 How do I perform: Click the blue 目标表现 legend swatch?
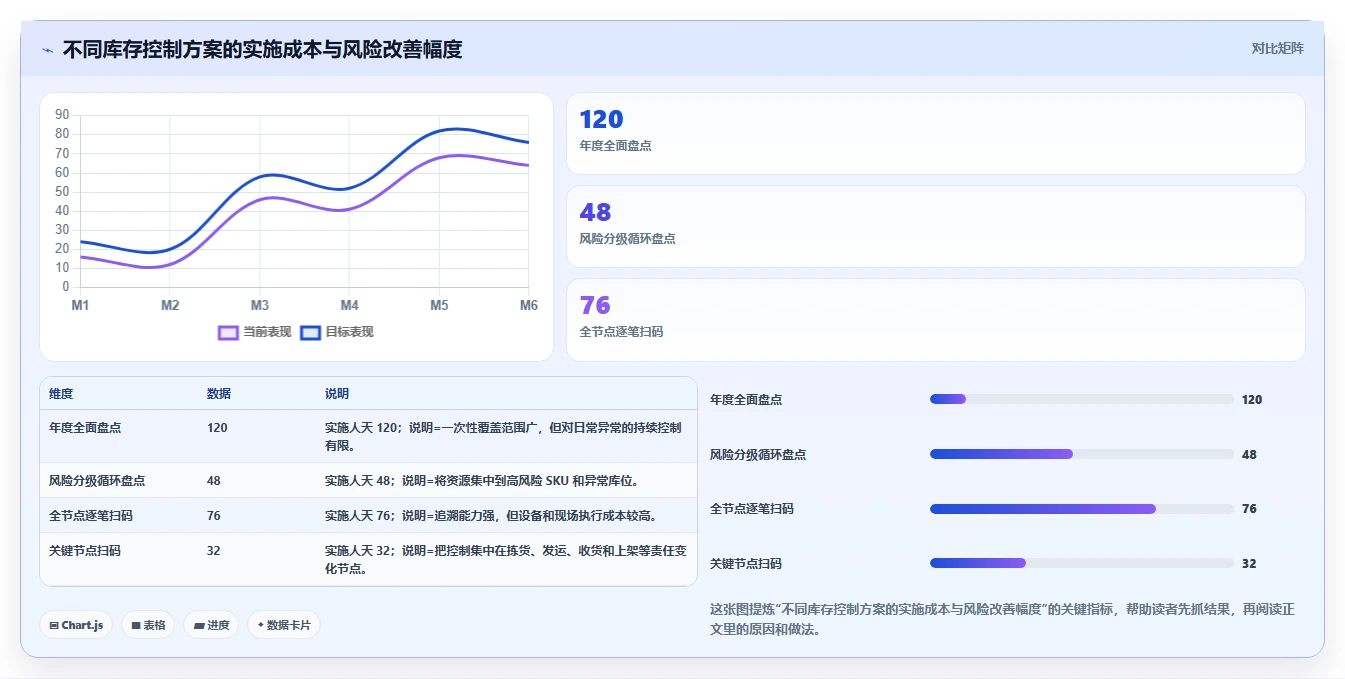pyautogui.click(x=310, y=332)
